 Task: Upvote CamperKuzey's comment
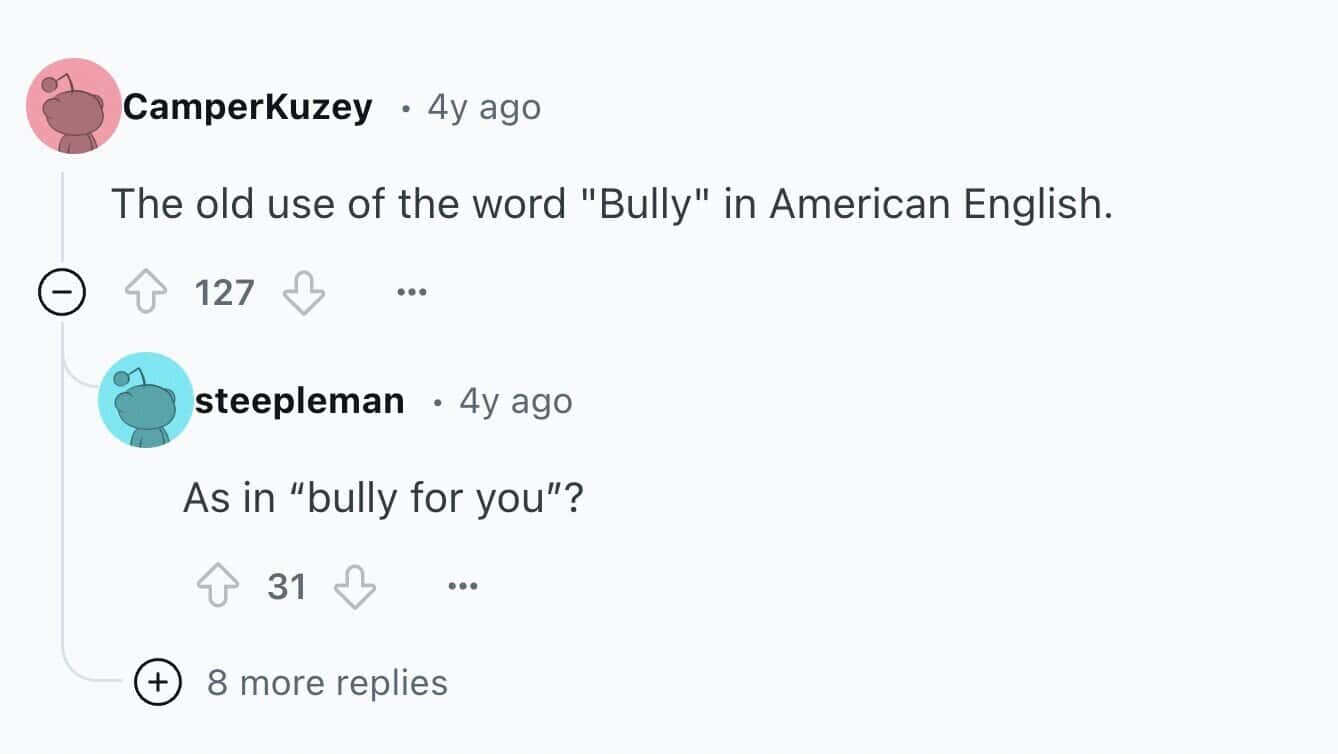coord(145,294)
